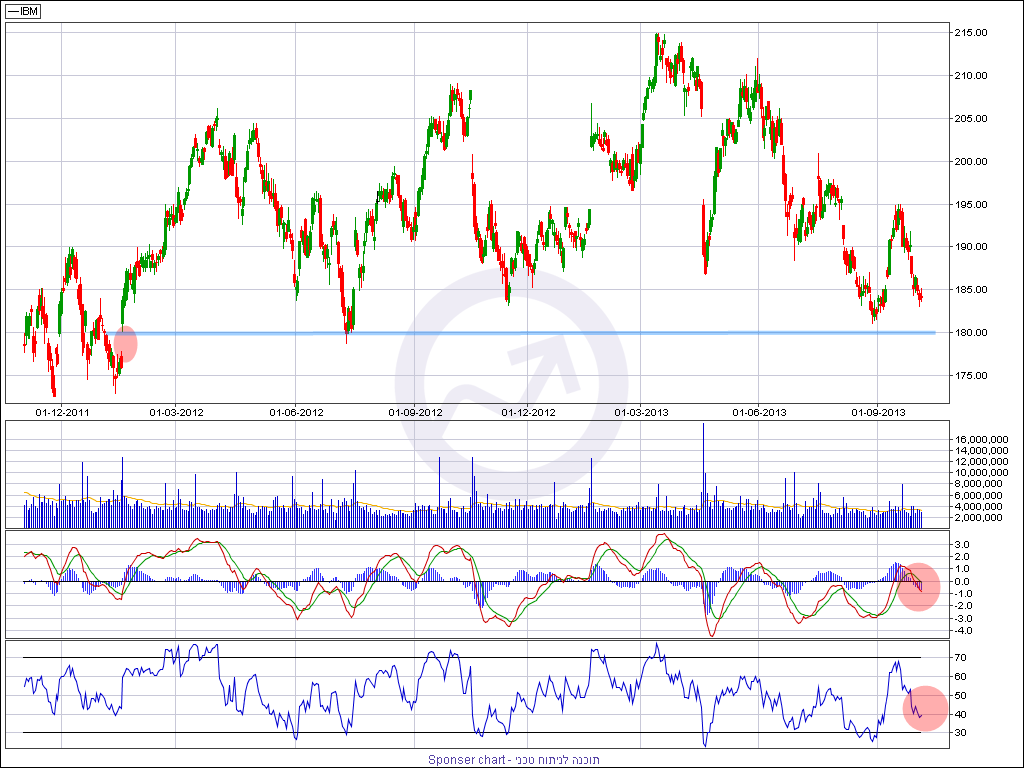The image size is (1024, 768).
Task: Select the 01-03-2013 date label
Action: pos(641,412)
